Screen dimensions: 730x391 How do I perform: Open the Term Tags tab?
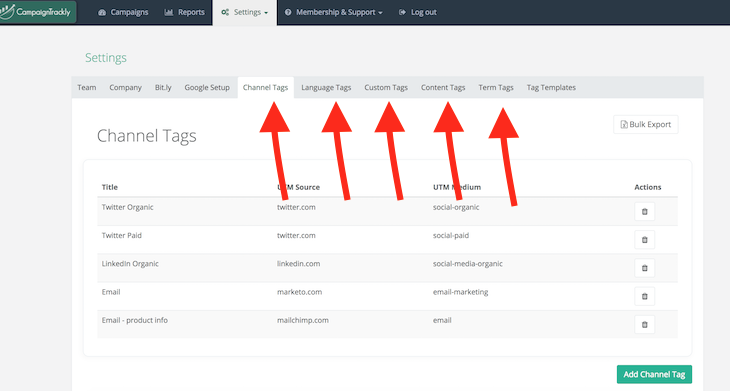[x=496, y=88]
